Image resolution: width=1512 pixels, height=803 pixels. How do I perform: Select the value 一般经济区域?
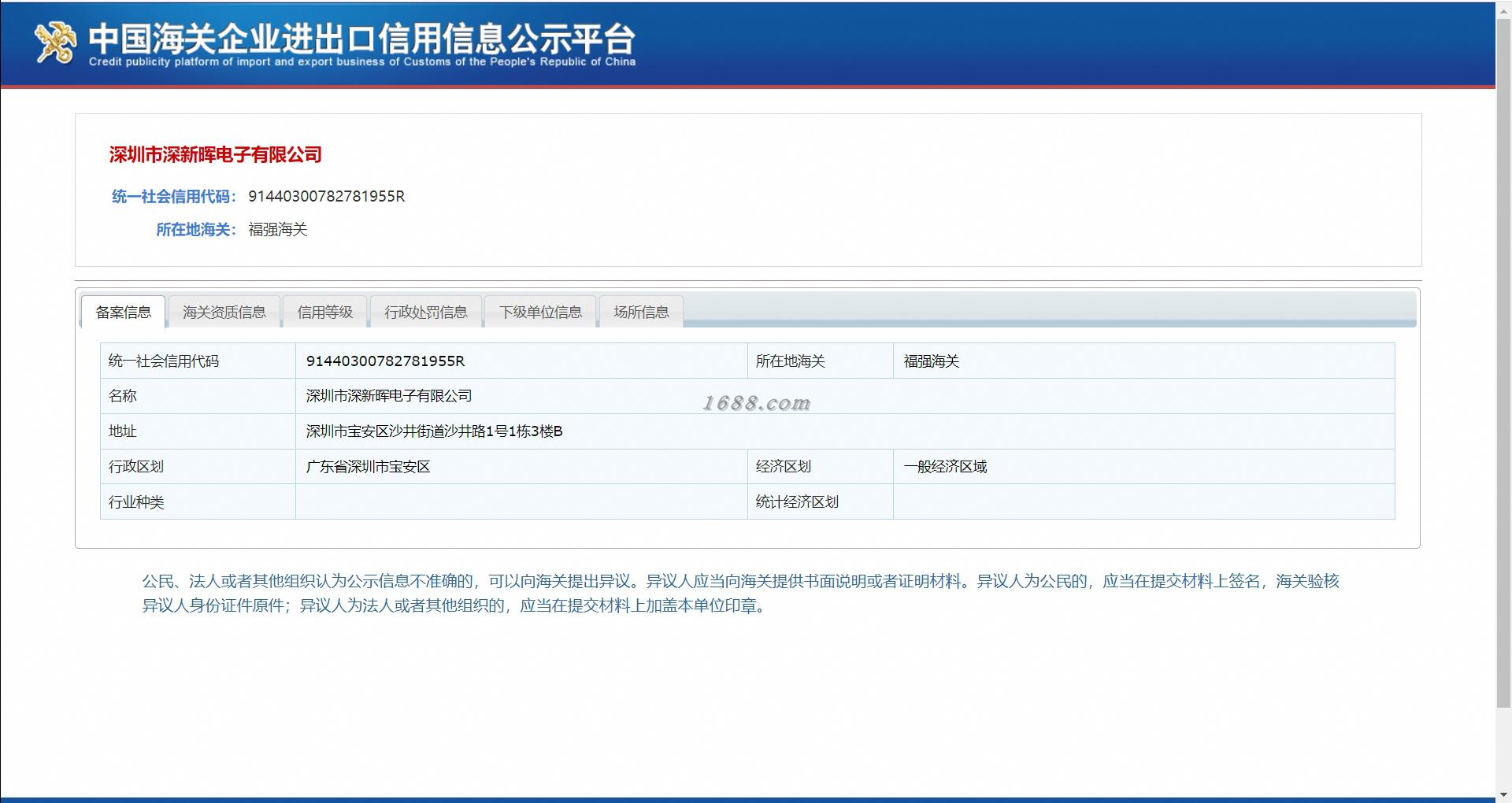coord(945,467)
